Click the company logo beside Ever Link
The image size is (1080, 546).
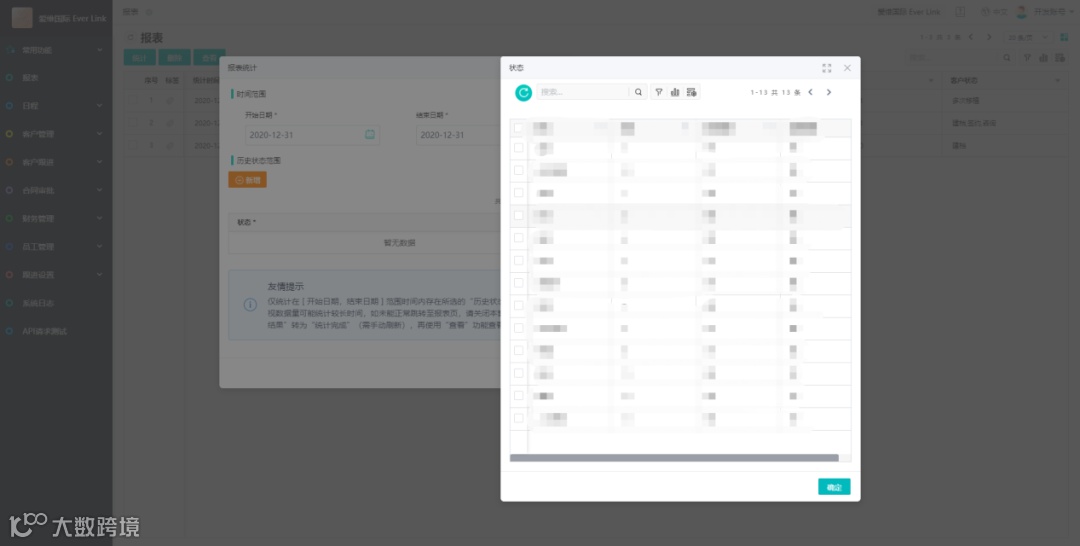[22, 18]
